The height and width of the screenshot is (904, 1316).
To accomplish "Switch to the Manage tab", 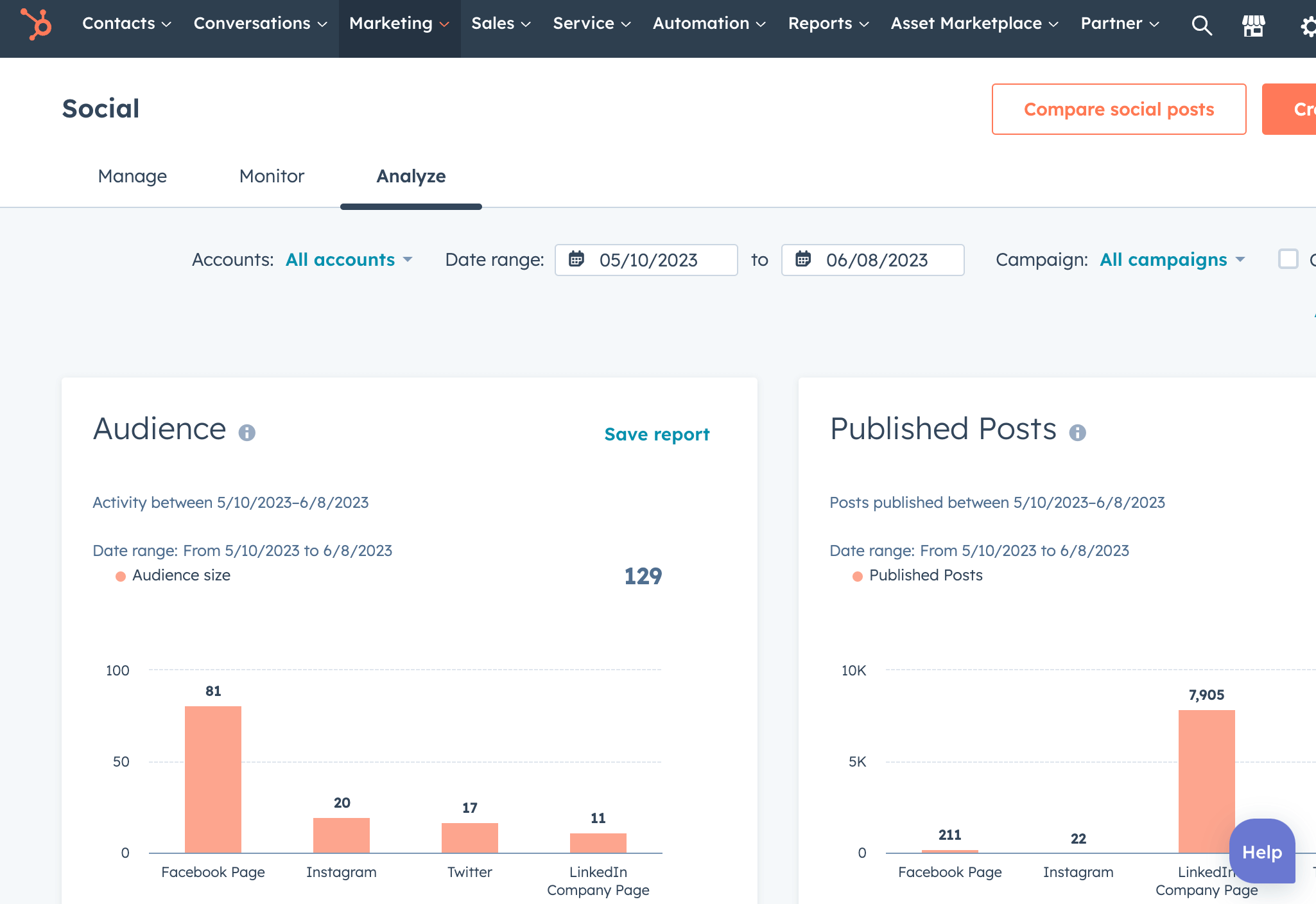I will (x=132, y=175).
